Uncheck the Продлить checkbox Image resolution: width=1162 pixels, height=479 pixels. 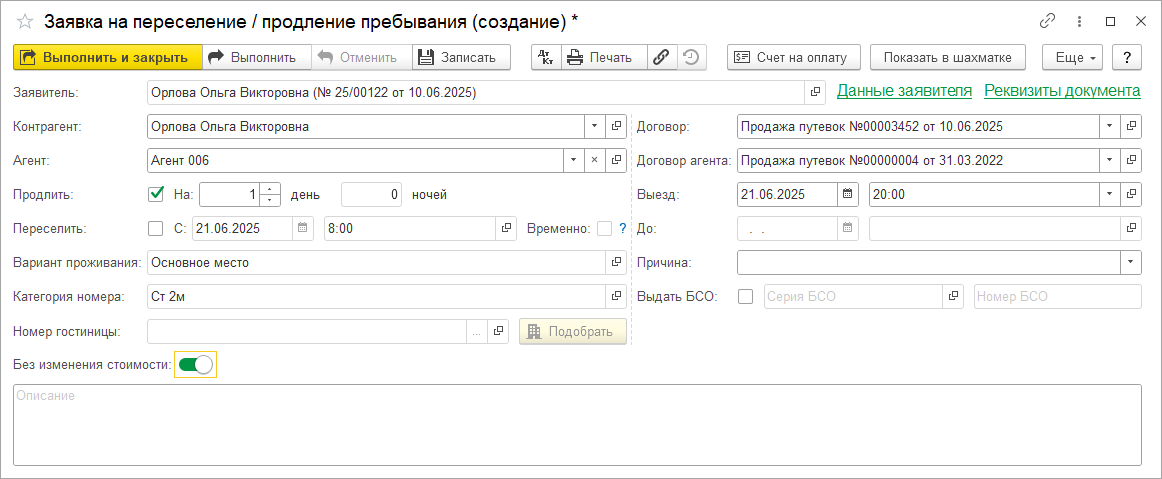[x=156, y=194]
